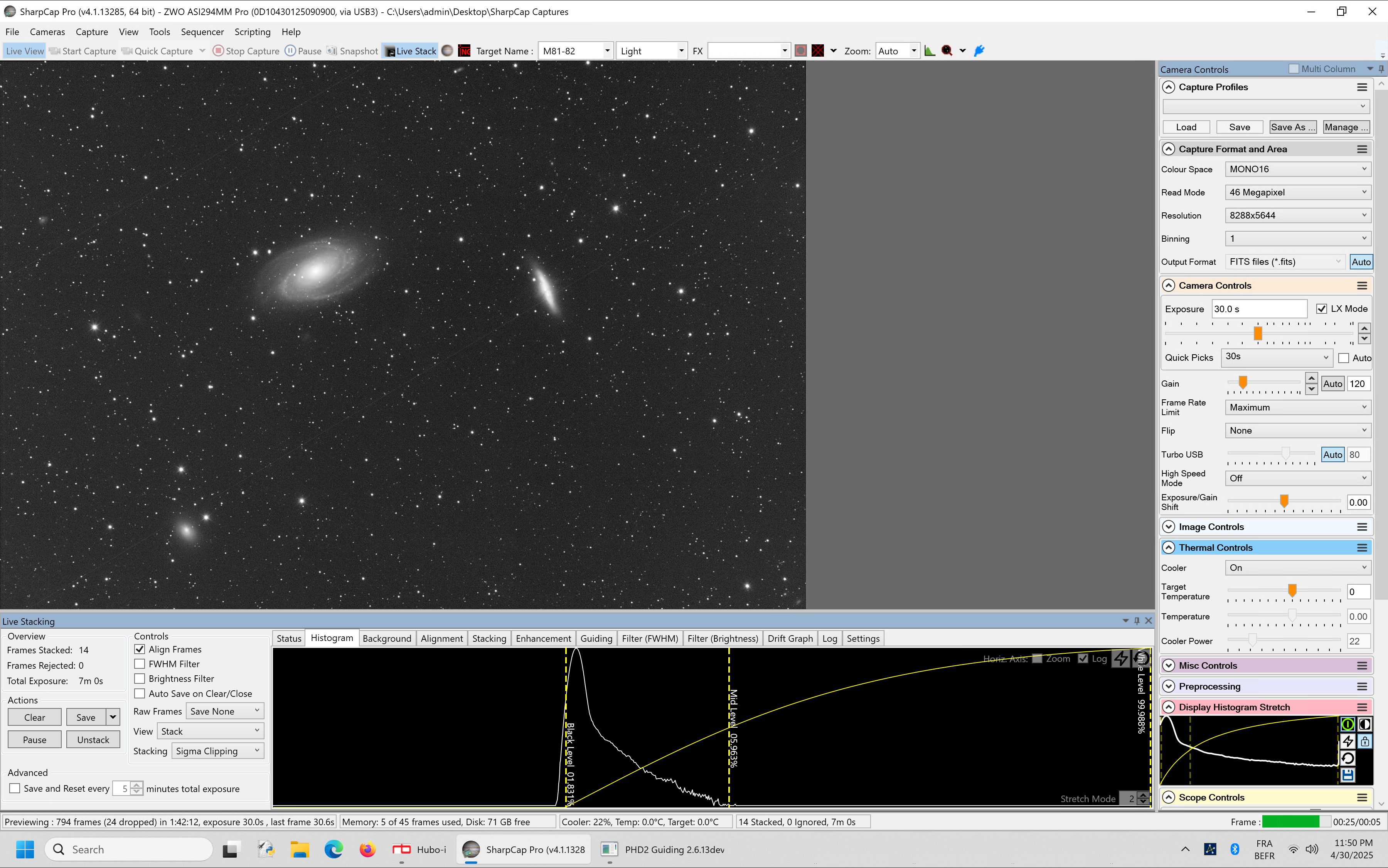The image size is (1388, 868).
Task: Expand the Preprocessing section
Action: click(x=1169, y=686)
